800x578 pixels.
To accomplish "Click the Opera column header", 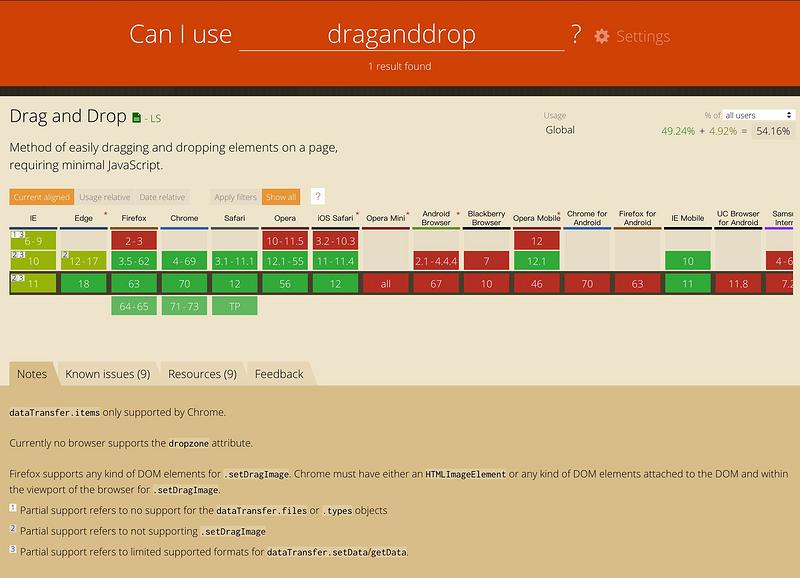I will [285, 218].
